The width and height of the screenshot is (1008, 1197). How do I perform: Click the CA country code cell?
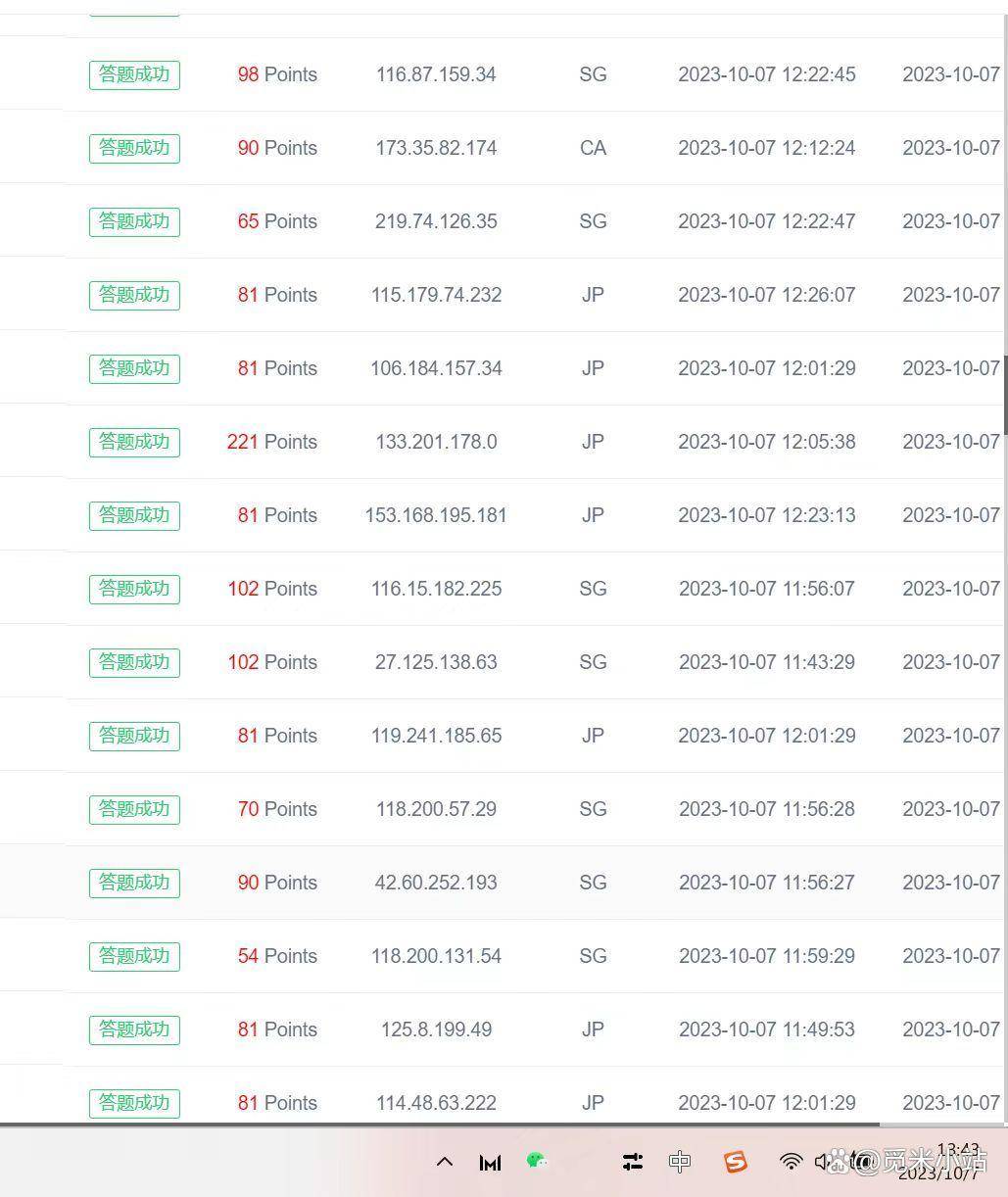tap(593, 148)
